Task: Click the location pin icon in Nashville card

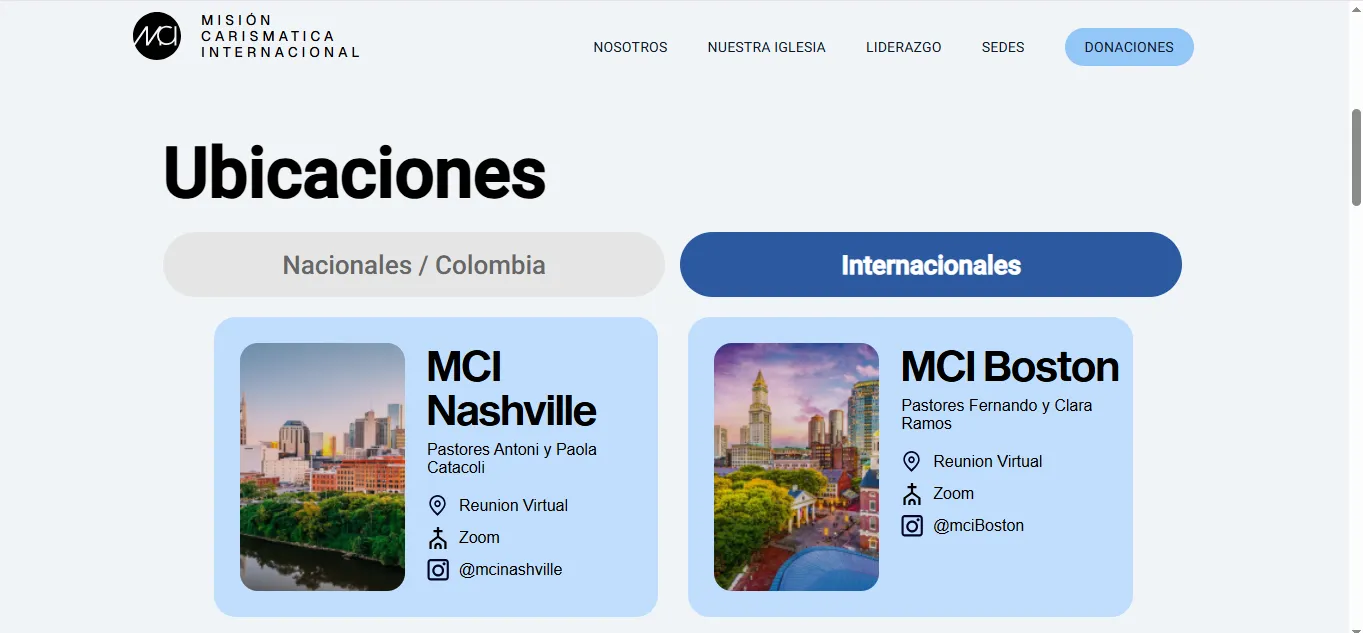Action: (437, 505)
